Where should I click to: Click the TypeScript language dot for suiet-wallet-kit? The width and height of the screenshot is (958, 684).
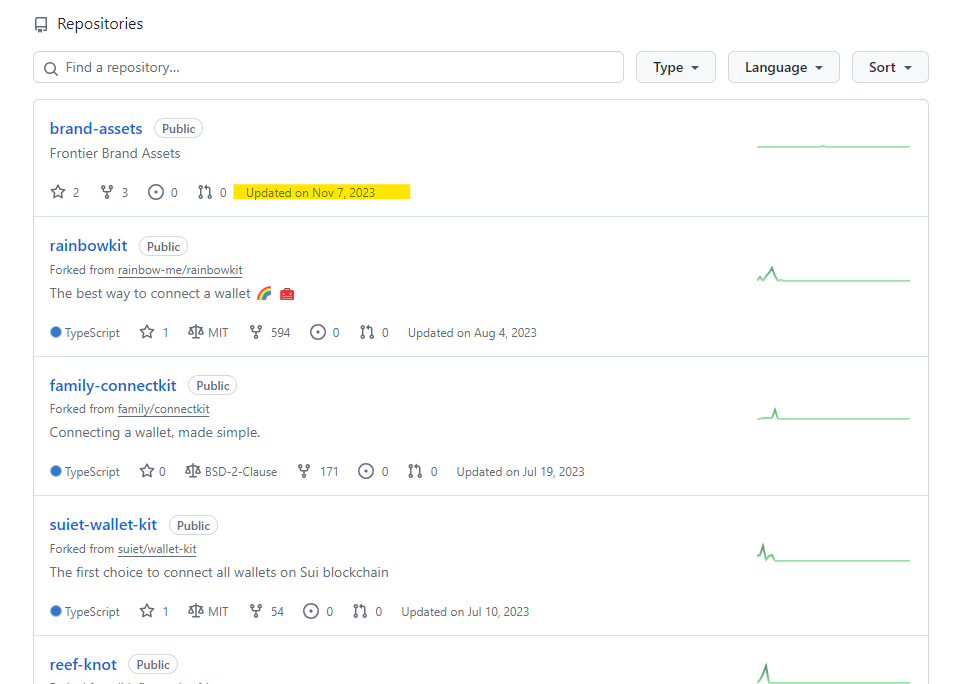(x=56, y=611)
